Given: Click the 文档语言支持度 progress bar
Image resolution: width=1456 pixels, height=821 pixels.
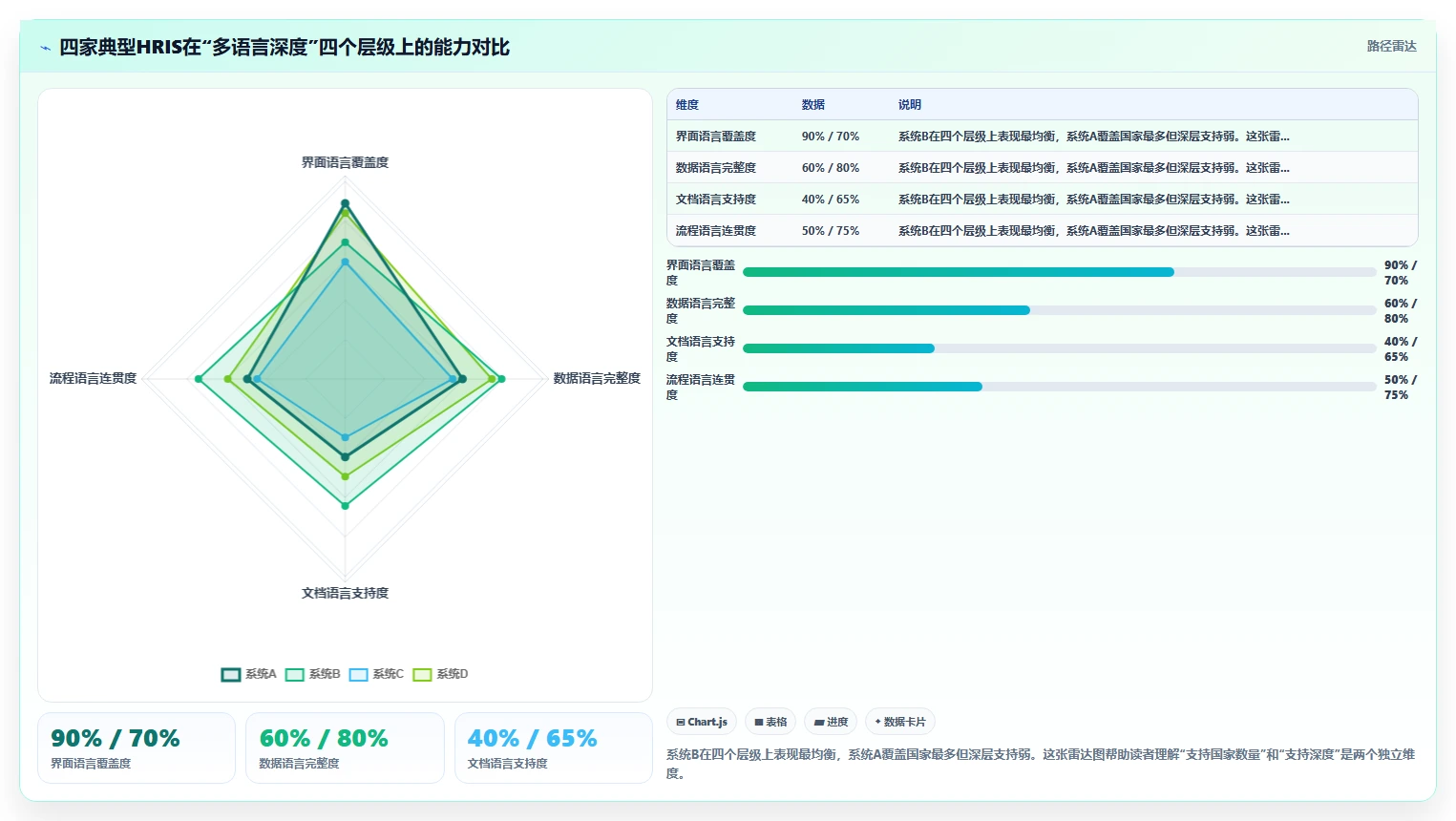Looking at the screenshot, I should (x=1060, y=348).
